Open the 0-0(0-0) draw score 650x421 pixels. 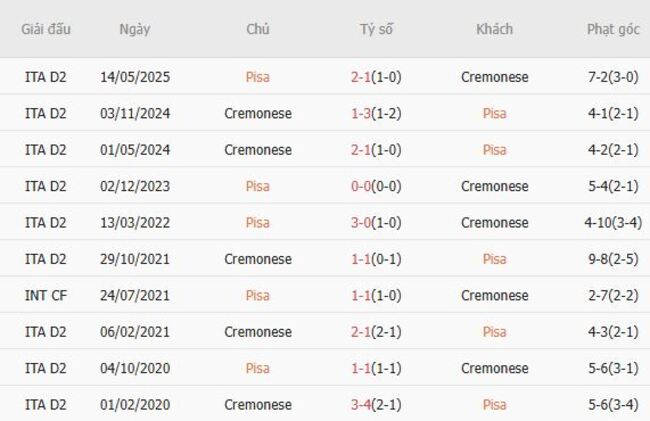(x=376, y=186)
